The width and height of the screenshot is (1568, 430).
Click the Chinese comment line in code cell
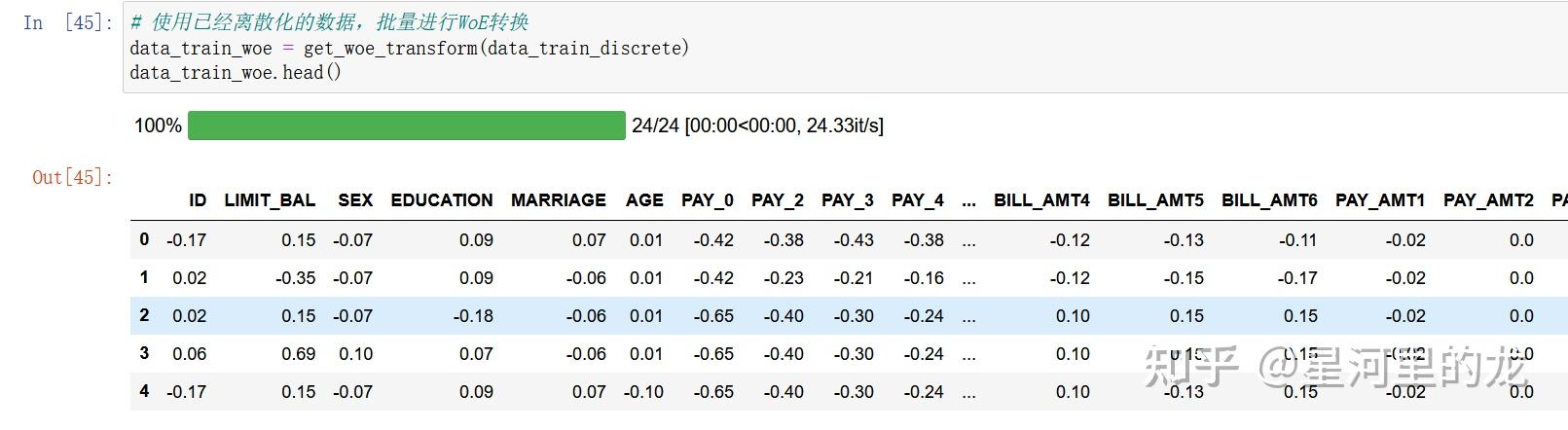pyautogui.click(x=330, y=22)
